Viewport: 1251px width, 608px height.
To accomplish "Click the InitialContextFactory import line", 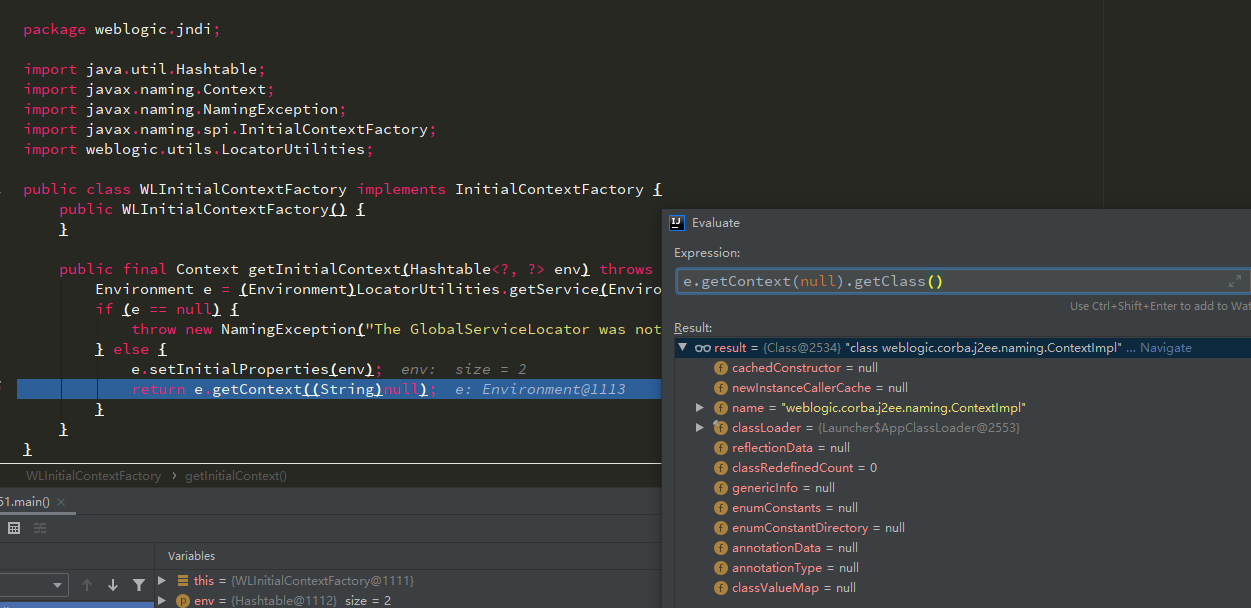I will 229,129.
